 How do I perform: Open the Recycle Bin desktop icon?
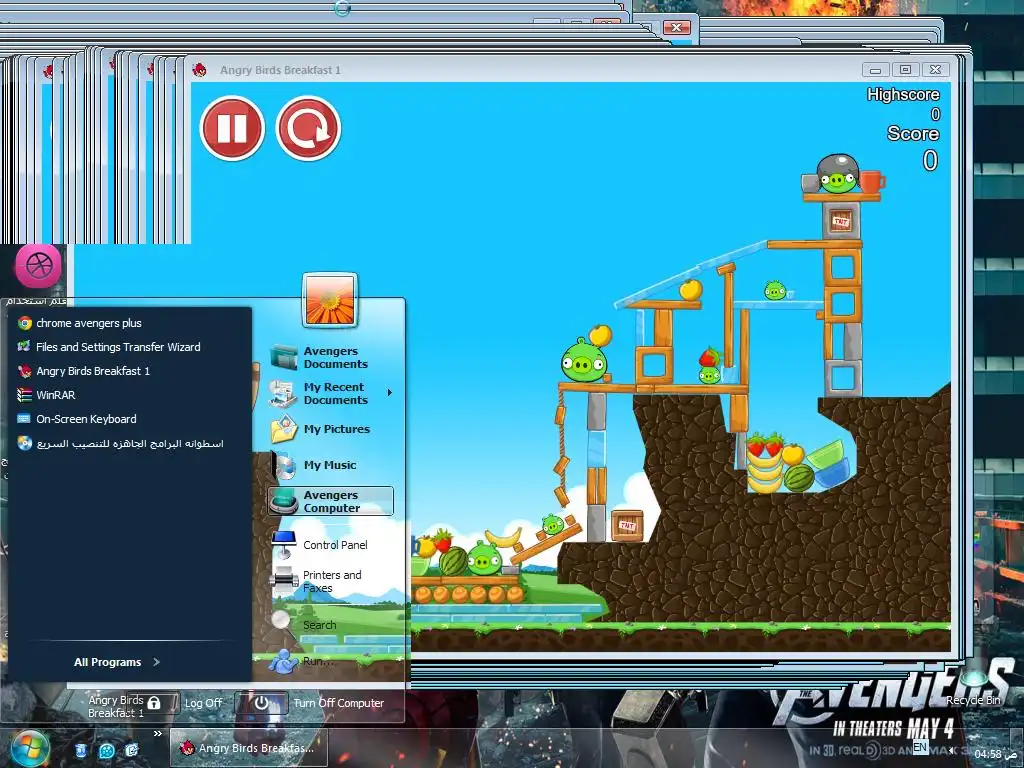click(x=974, y=687)
